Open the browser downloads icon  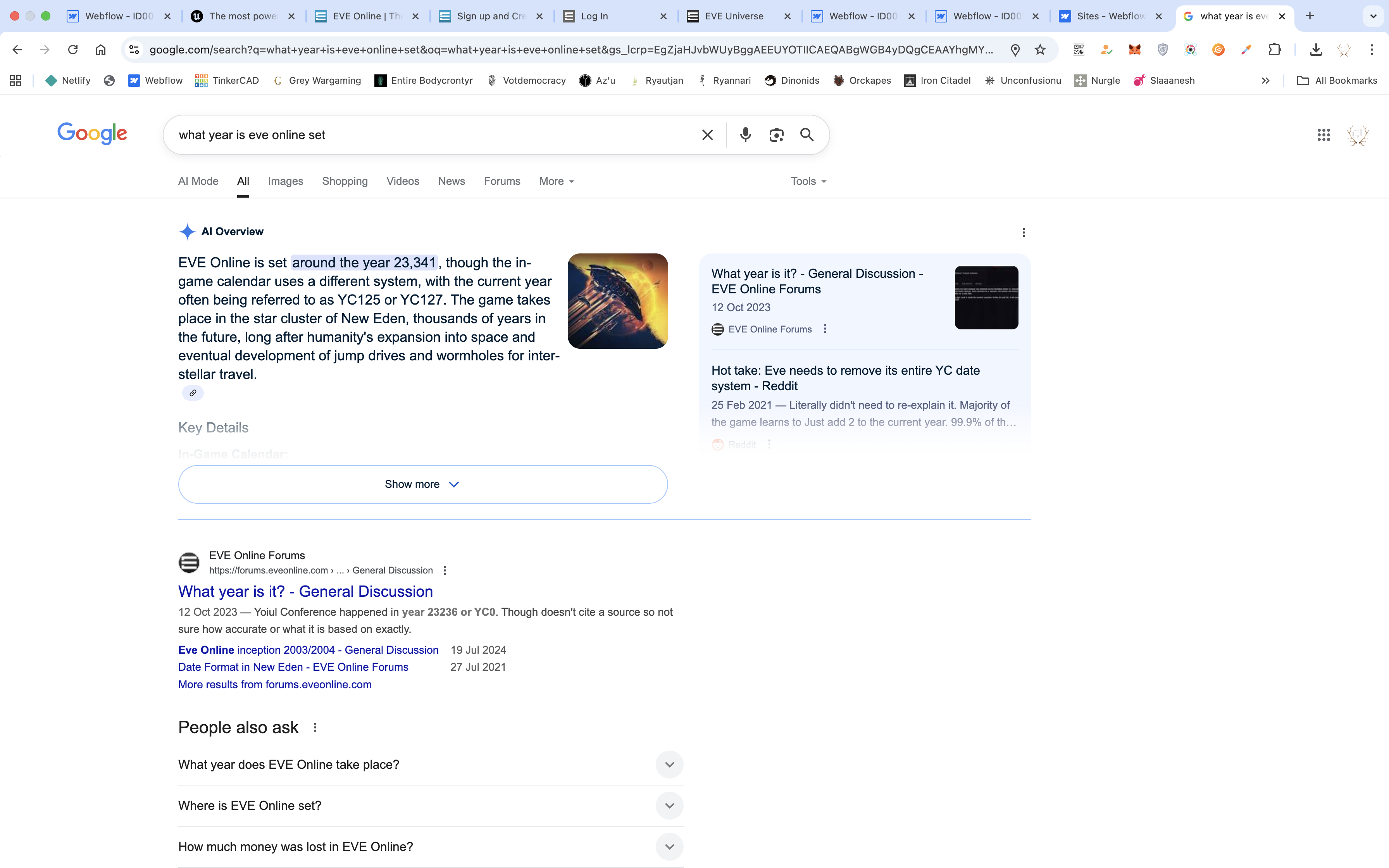1315,50
